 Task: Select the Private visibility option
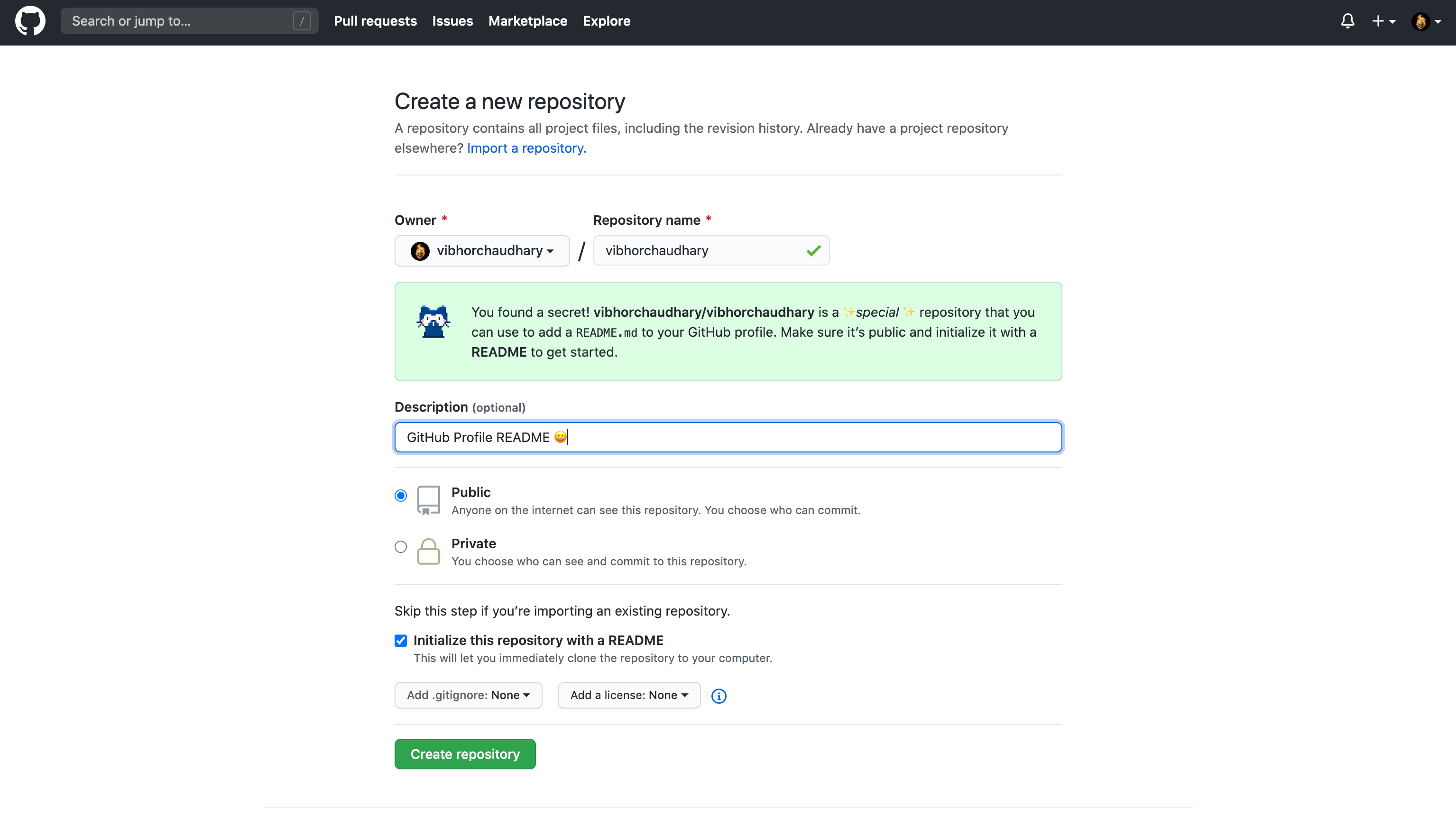pyautogui.click(x=401, y=547)
